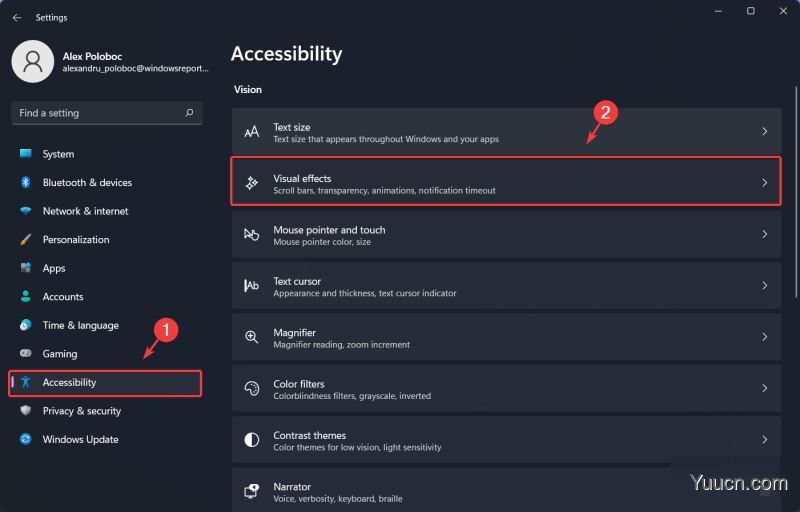Expand the Color filters chevron
The height and width of the screenshot is (512, 800).
point(764,389)
